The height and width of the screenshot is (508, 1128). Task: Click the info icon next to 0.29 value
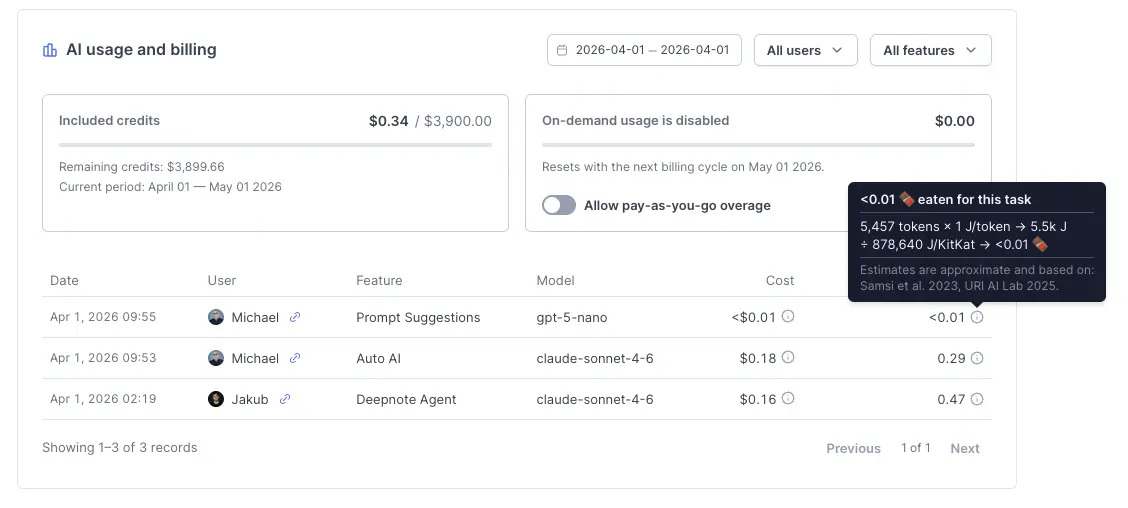(977, 358)
